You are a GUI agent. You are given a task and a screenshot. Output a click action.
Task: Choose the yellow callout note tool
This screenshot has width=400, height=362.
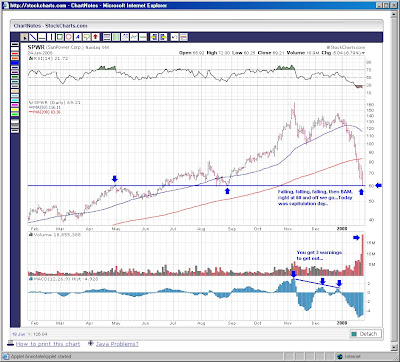87,37
